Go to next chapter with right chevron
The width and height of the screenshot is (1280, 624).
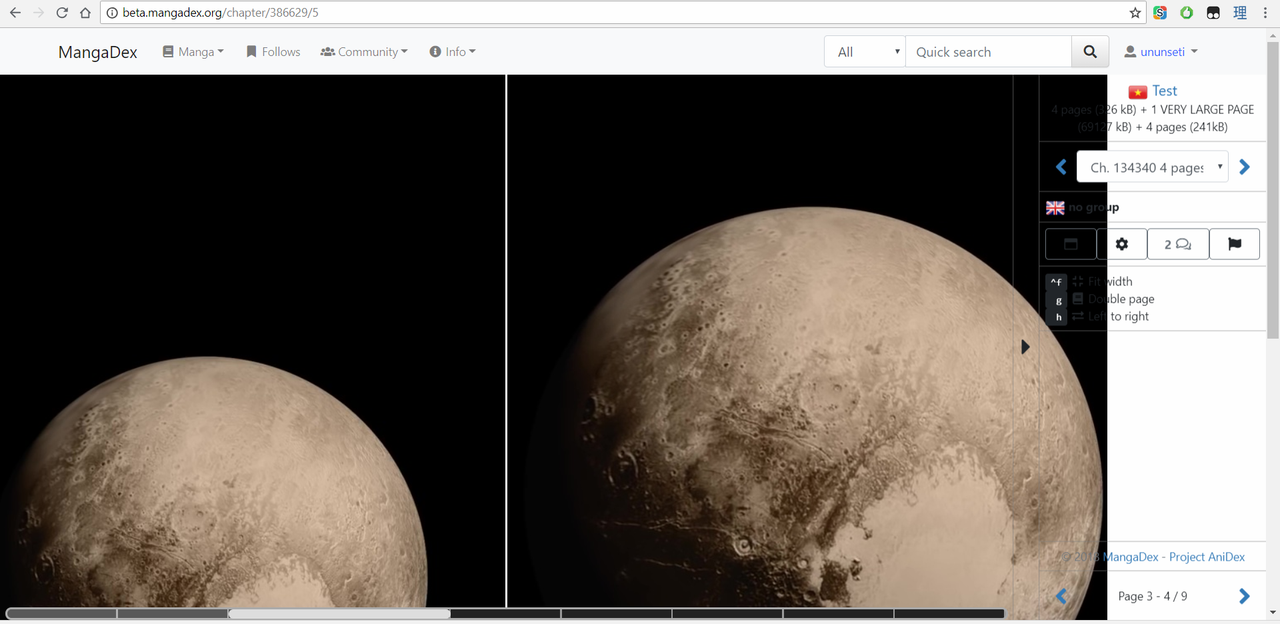(1244, 167)
